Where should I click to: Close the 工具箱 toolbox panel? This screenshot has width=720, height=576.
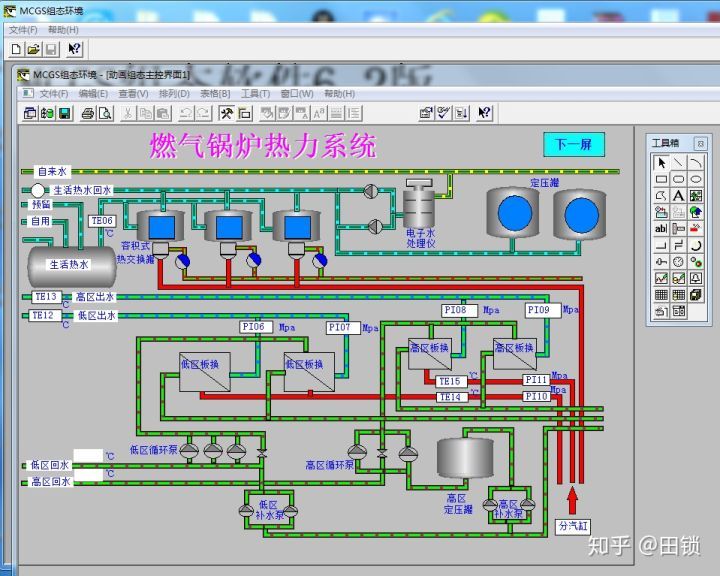(x=702, y=143)
